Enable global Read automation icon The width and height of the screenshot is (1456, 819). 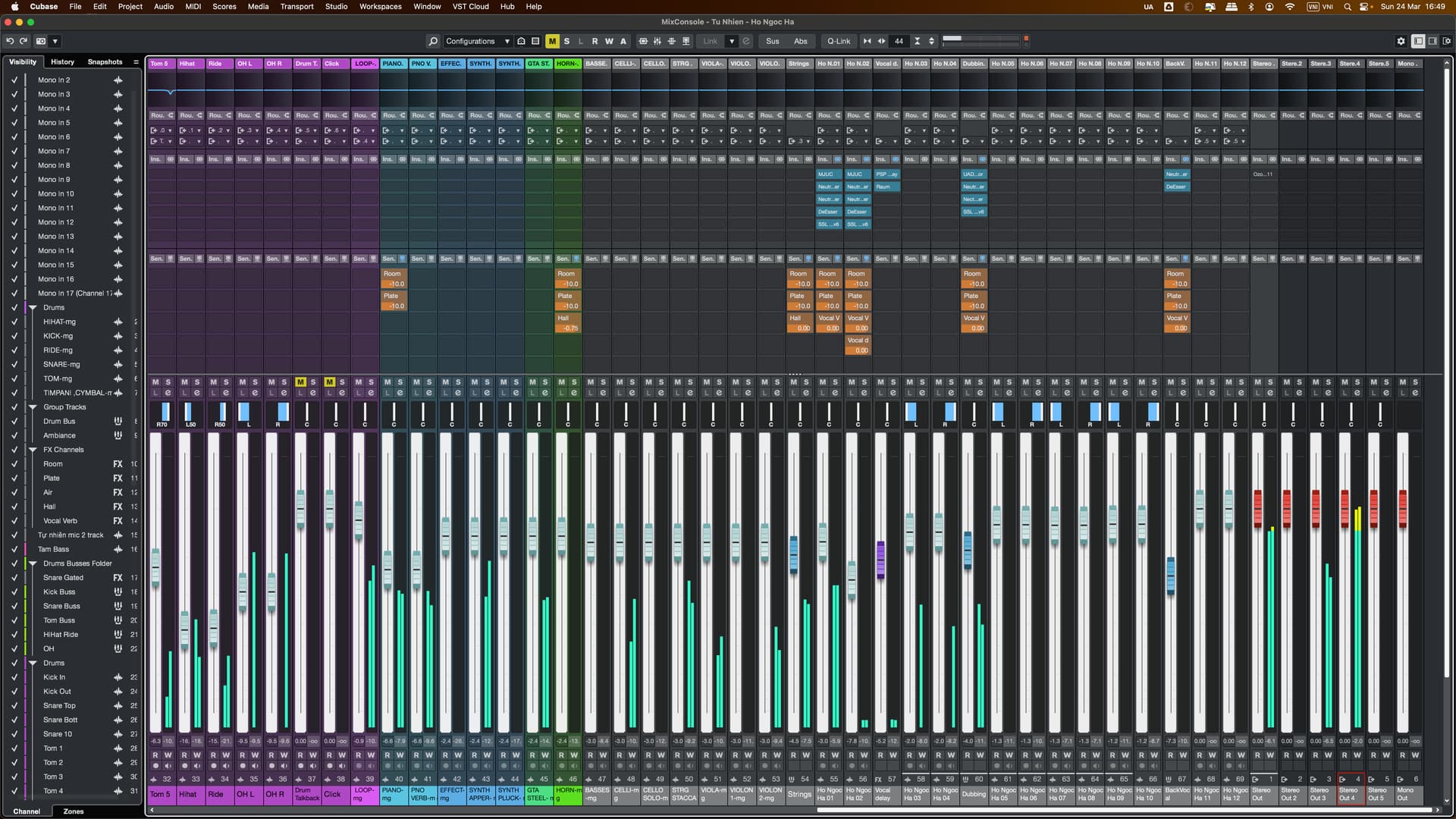click(595, 41)
